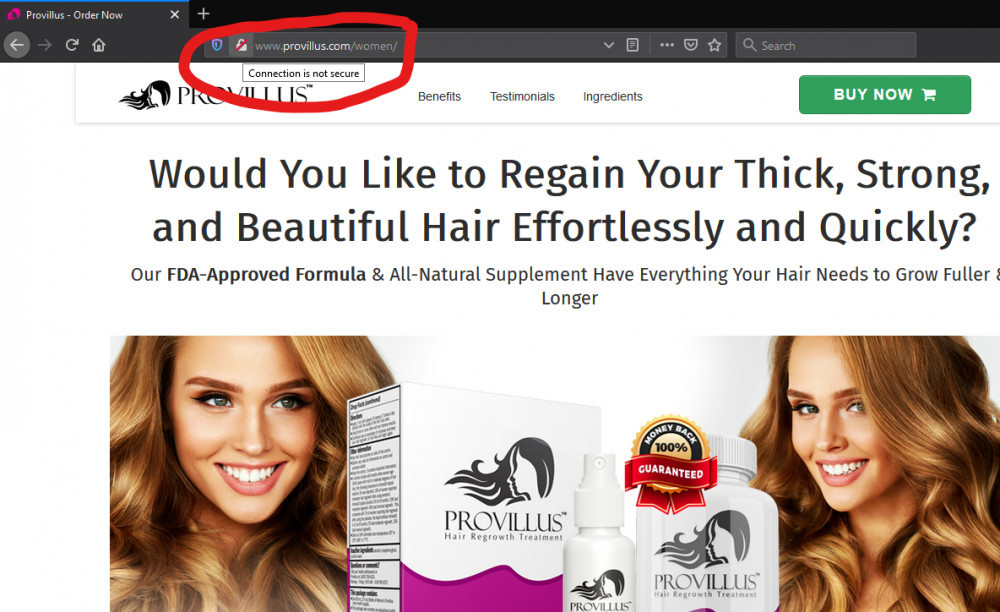Click the 'Would You Like to Regain' headline
The image size is (1000, 612).
click(570, 201)
